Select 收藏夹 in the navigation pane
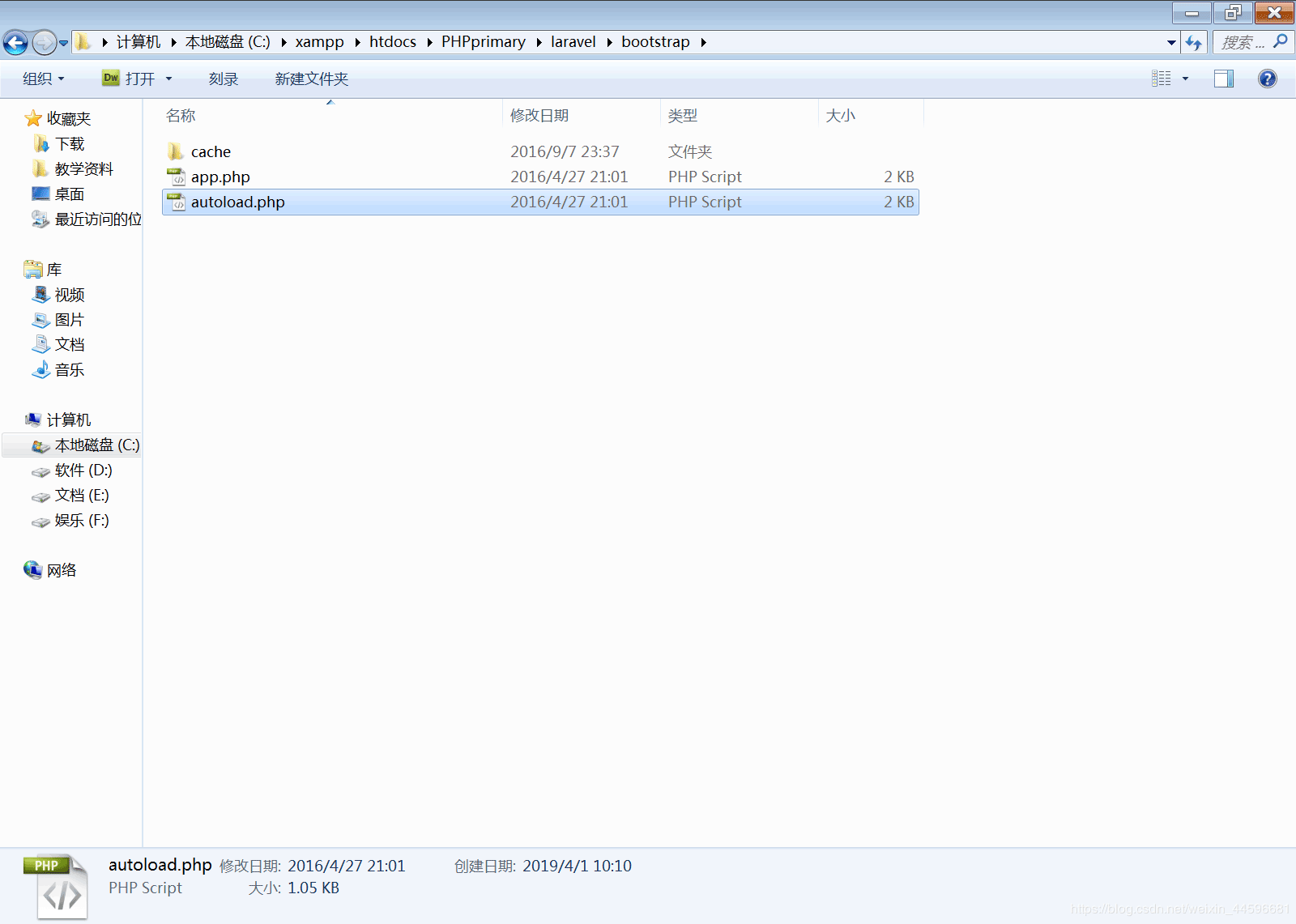Image resolution: width=1296 pixels, height=924 pixels. coord(69,118)
